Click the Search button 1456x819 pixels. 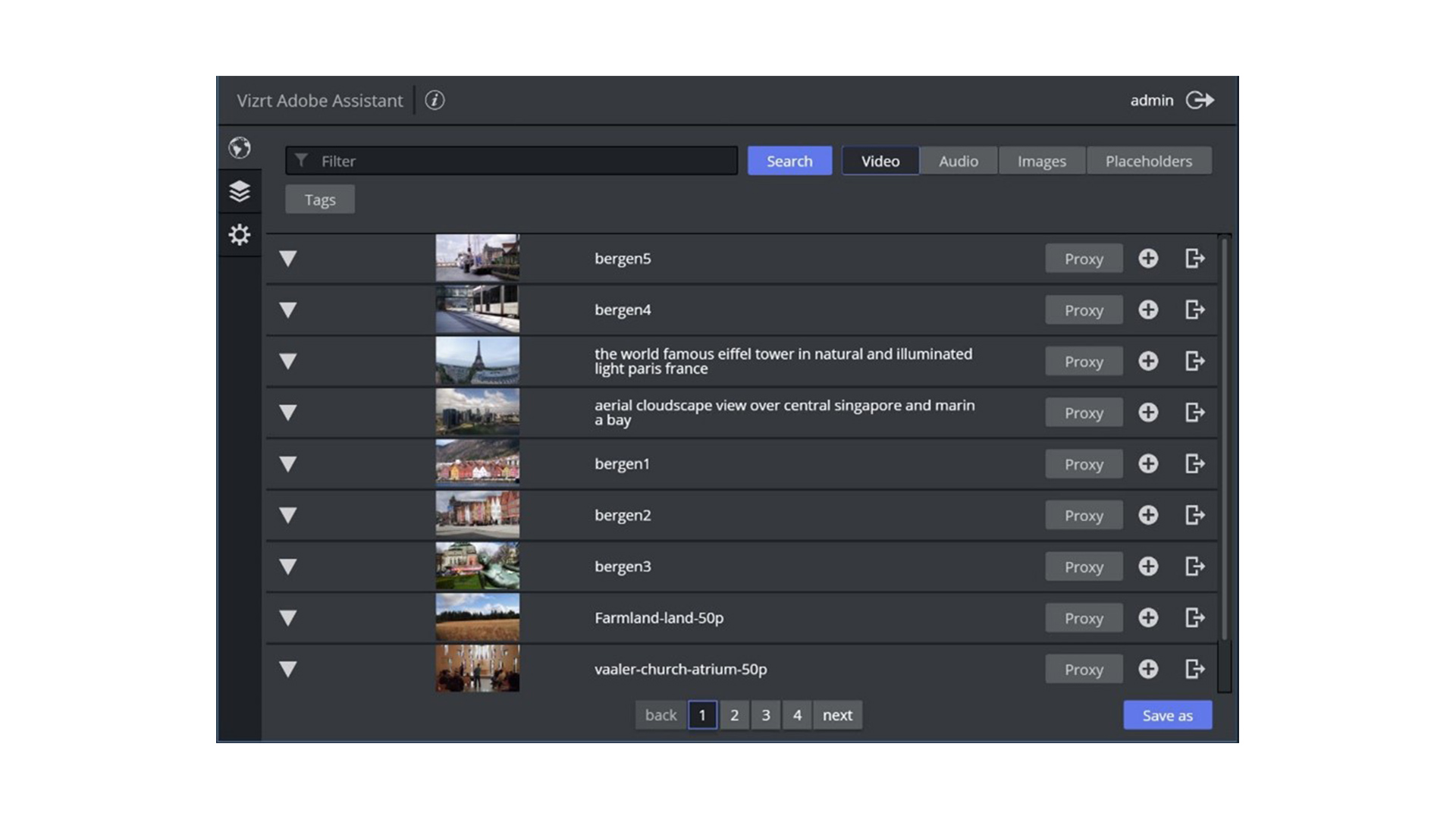click(789, 160)
